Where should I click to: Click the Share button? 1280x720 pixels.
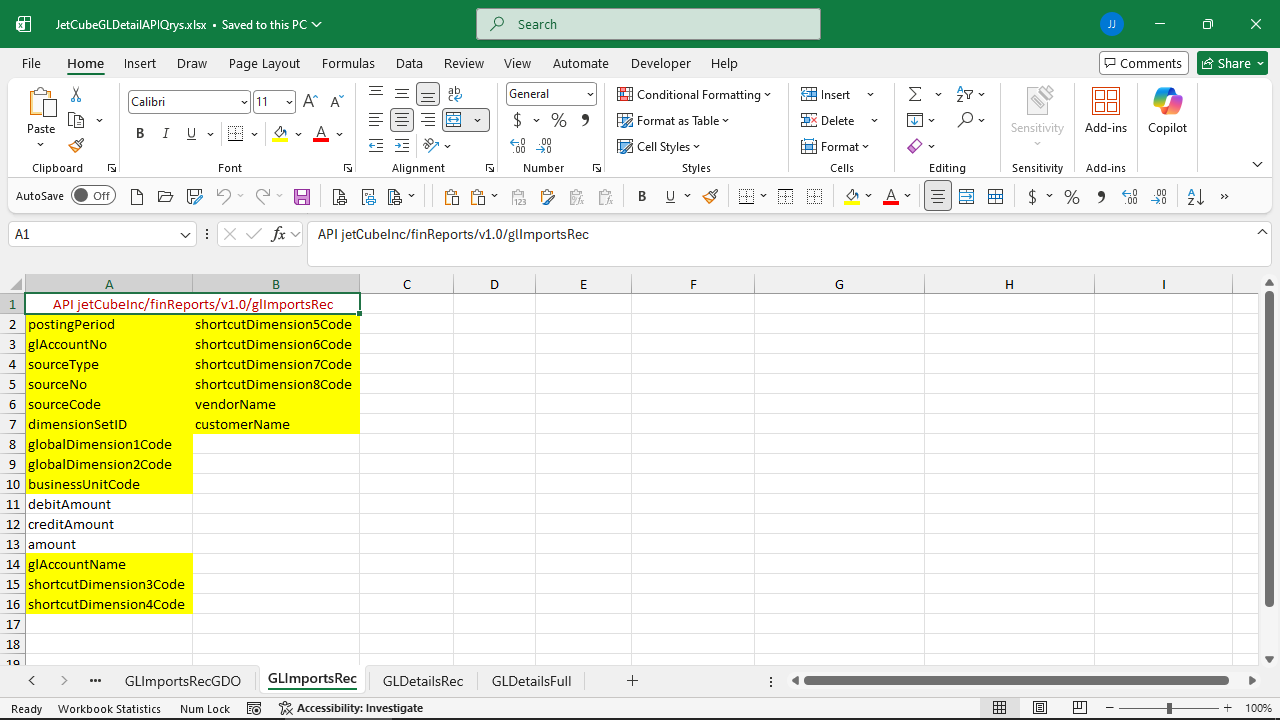[1232, 63]
